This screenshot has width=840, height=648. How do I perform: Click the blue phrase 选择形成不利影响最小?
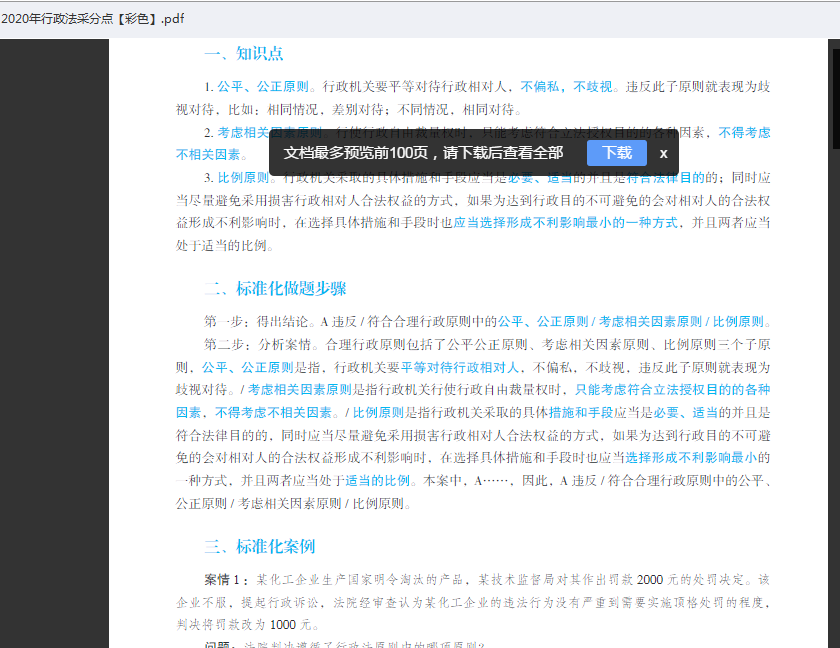691,457
